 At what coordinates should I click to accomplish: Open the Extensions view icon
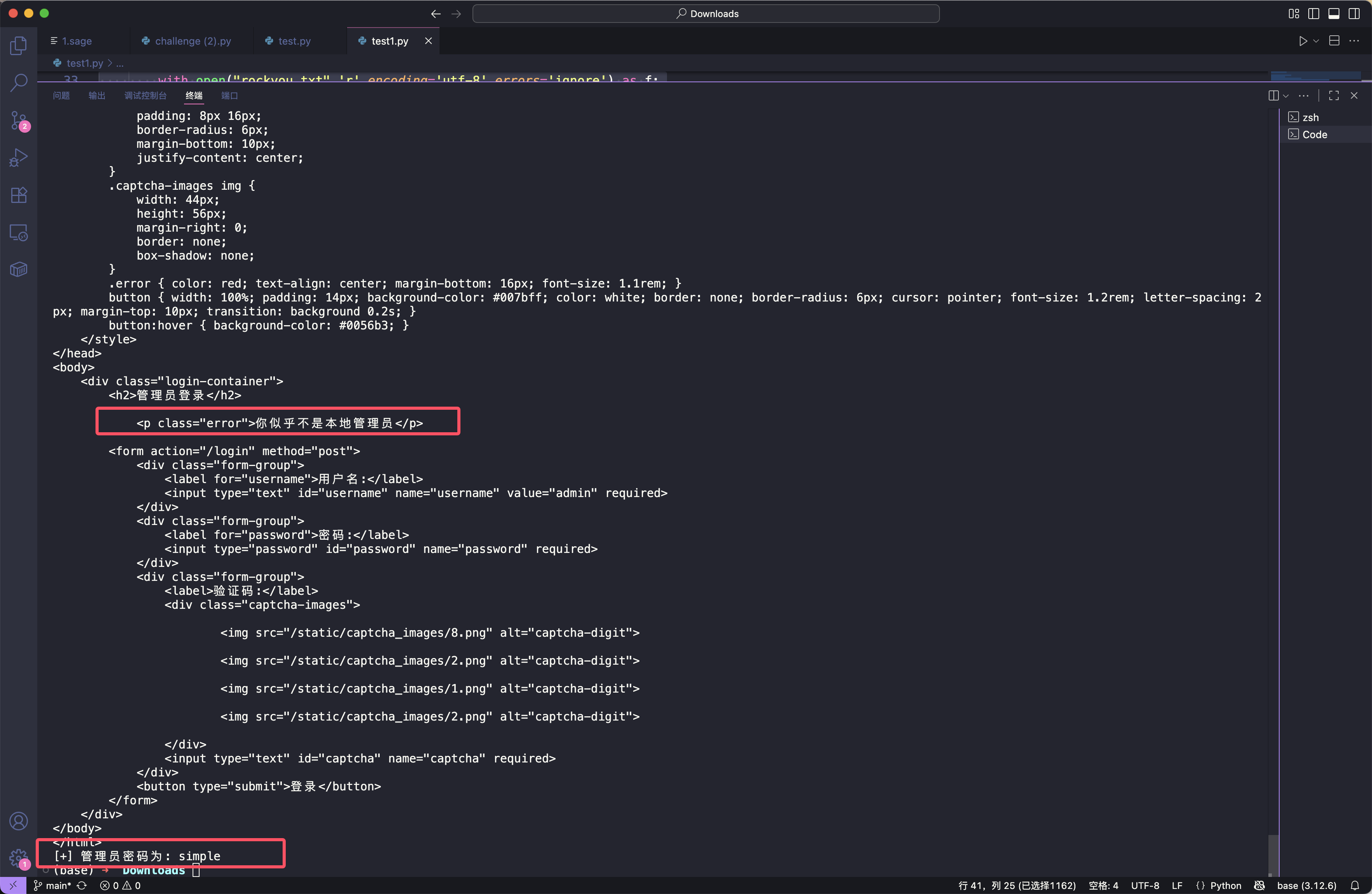[19, 195]
